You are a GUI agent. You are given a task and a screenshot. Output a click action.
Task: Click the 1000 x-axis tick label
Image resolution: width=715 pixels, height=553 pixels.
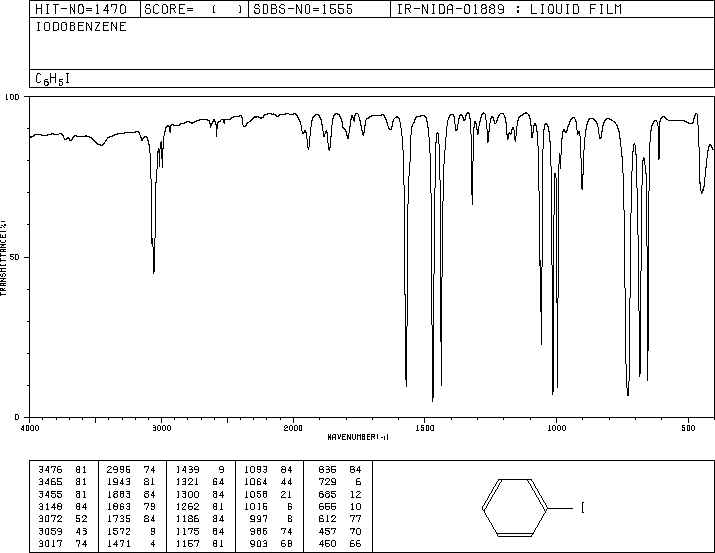(556, 428)
